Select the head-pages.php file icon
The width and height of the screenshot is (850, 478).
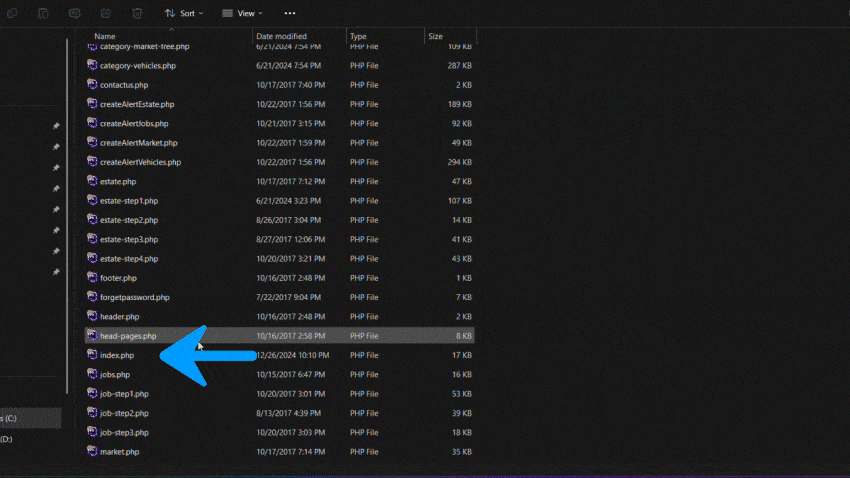92,335
